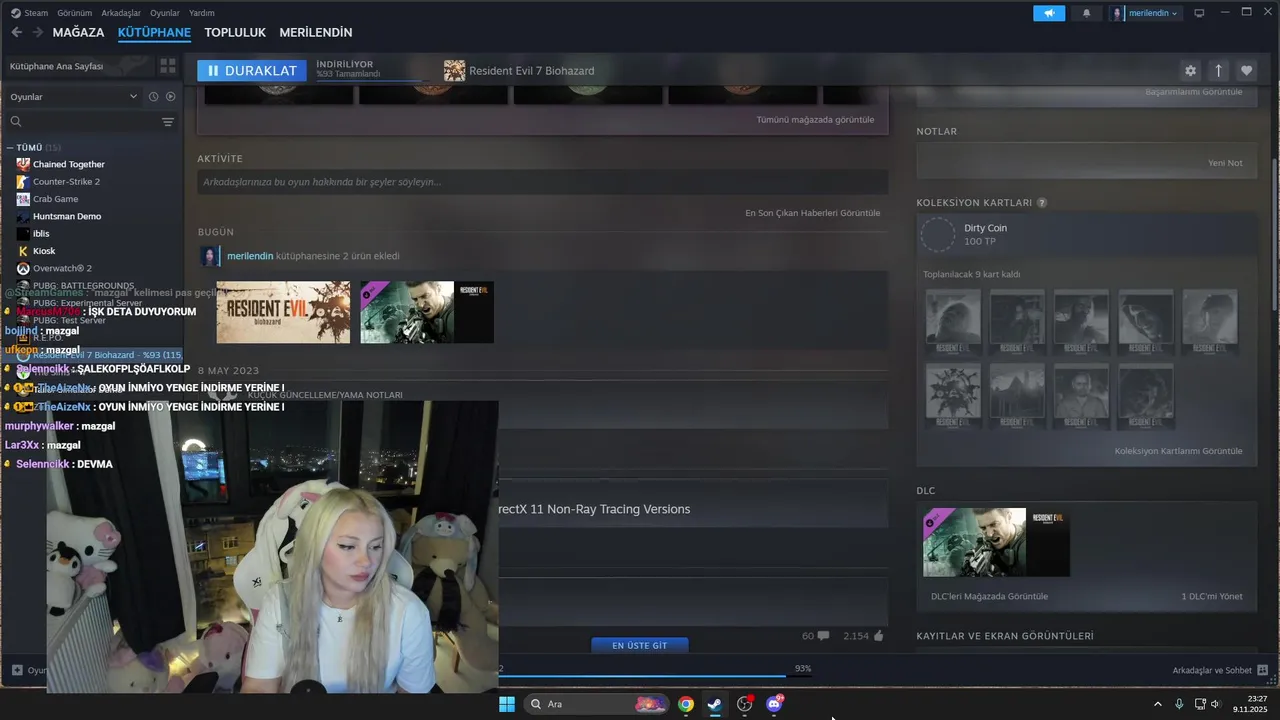Open merilendin profile link in activity
The image size is (1280, 720).
click(250, 256)
